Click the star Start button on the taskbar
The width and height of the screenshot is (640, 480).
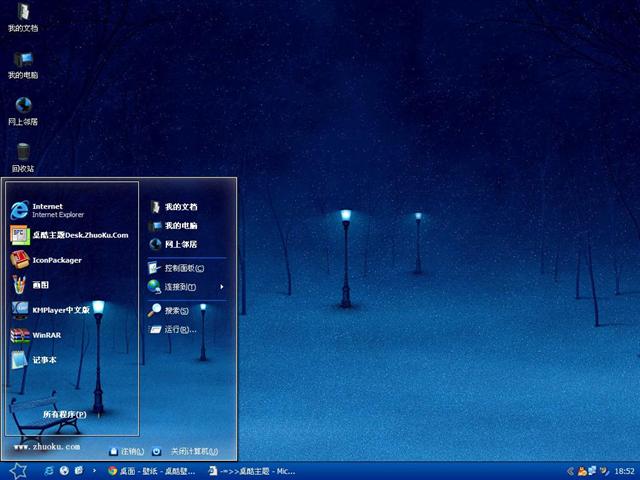click(17, 470)
